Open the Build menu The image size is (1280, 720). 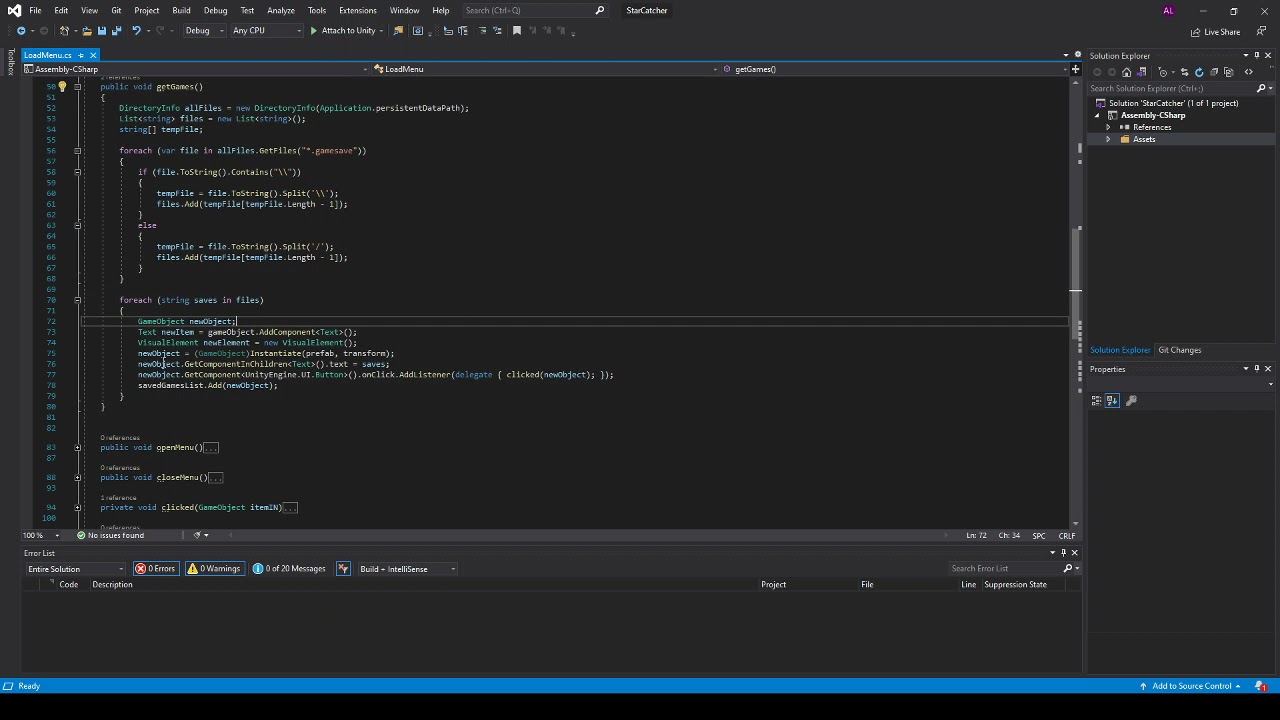pyautogui.click(x=181, y=11)
